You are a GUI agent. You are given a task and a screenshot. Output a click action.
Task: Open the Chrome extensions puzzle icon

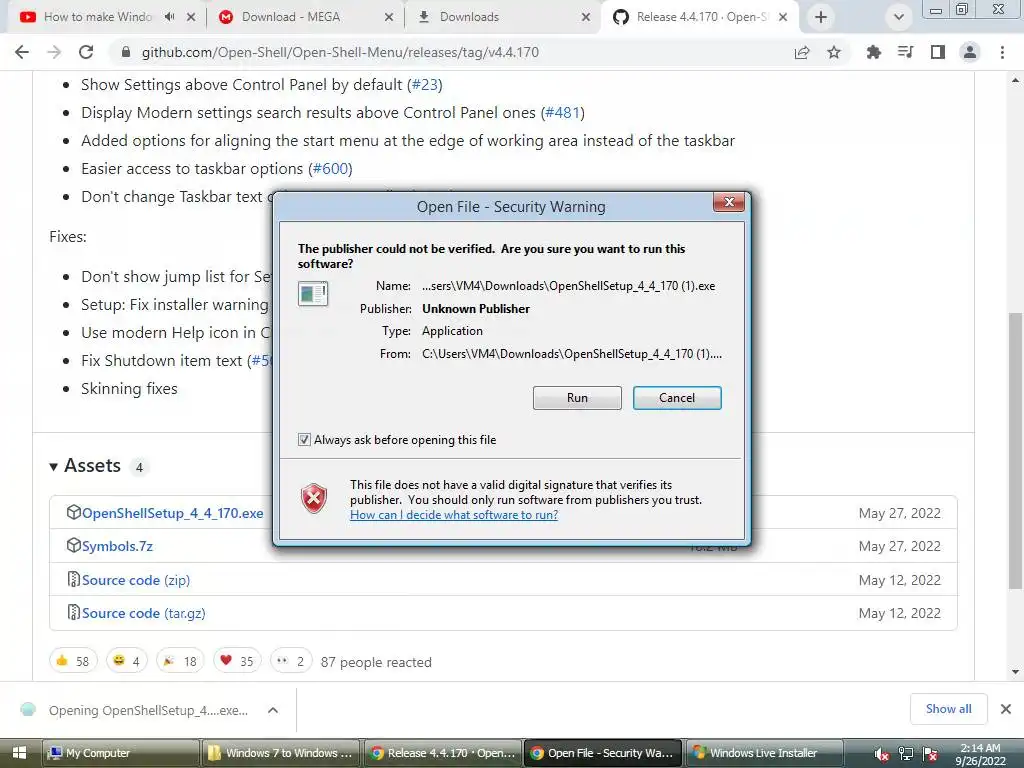[x=873, y=52]
